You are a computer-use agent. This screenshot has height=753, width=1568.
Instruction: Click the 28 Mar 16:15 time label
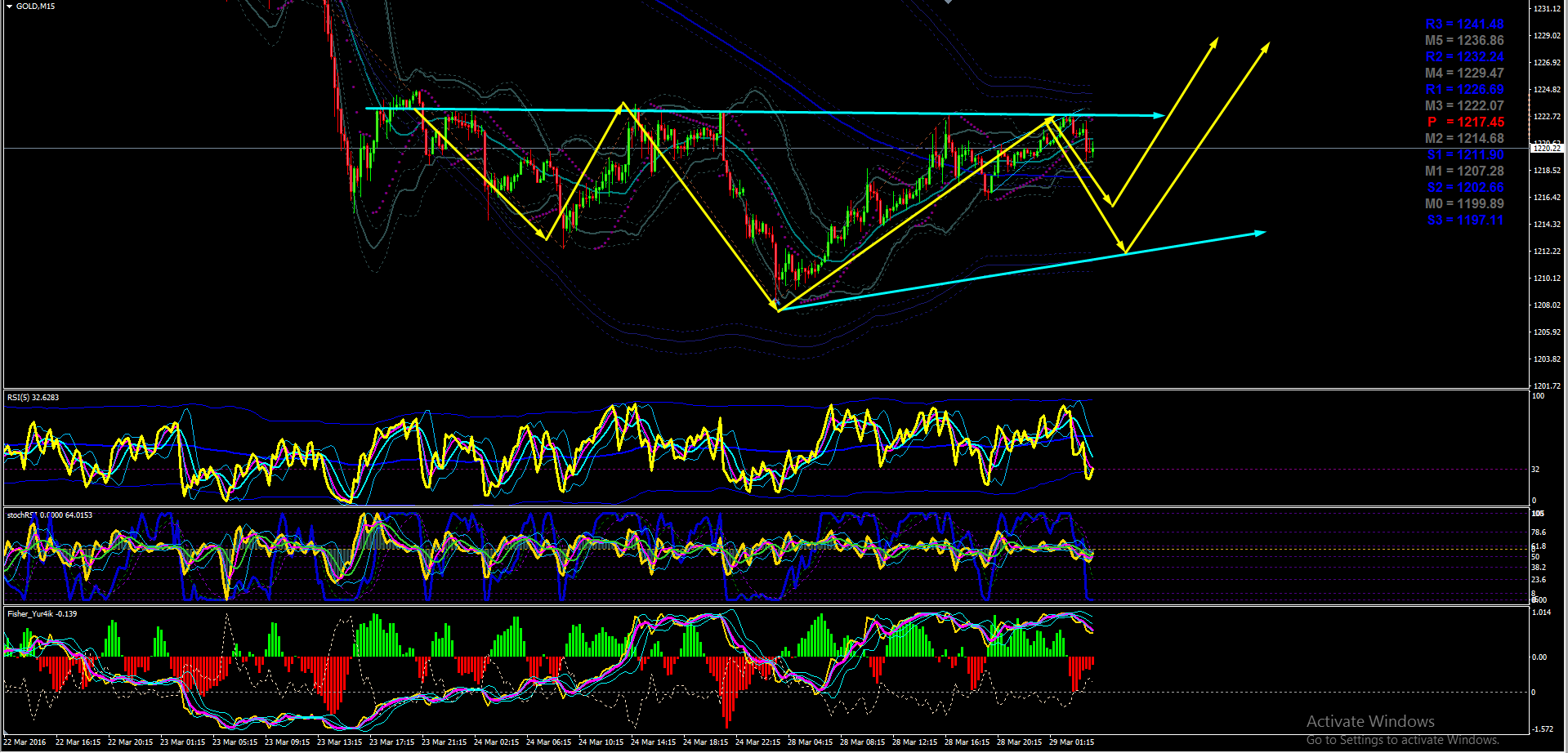967,742
